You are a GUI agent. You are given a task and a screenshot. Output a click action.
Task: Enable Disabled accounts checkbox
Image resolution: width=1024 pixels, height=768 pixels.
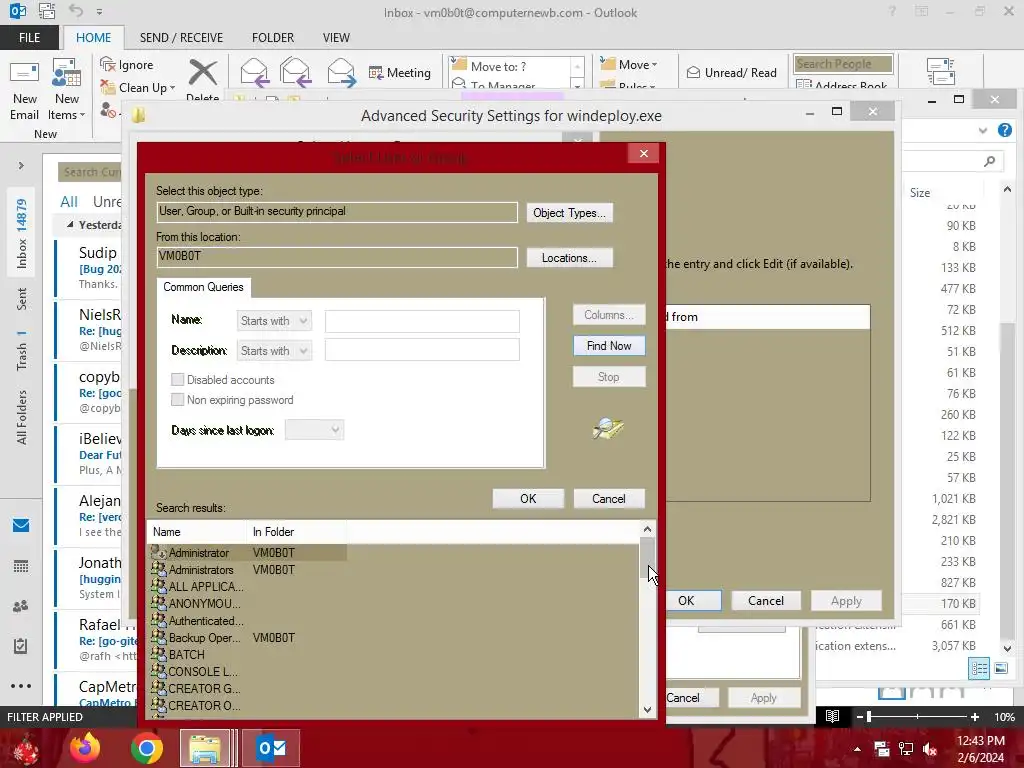(178, 379)
